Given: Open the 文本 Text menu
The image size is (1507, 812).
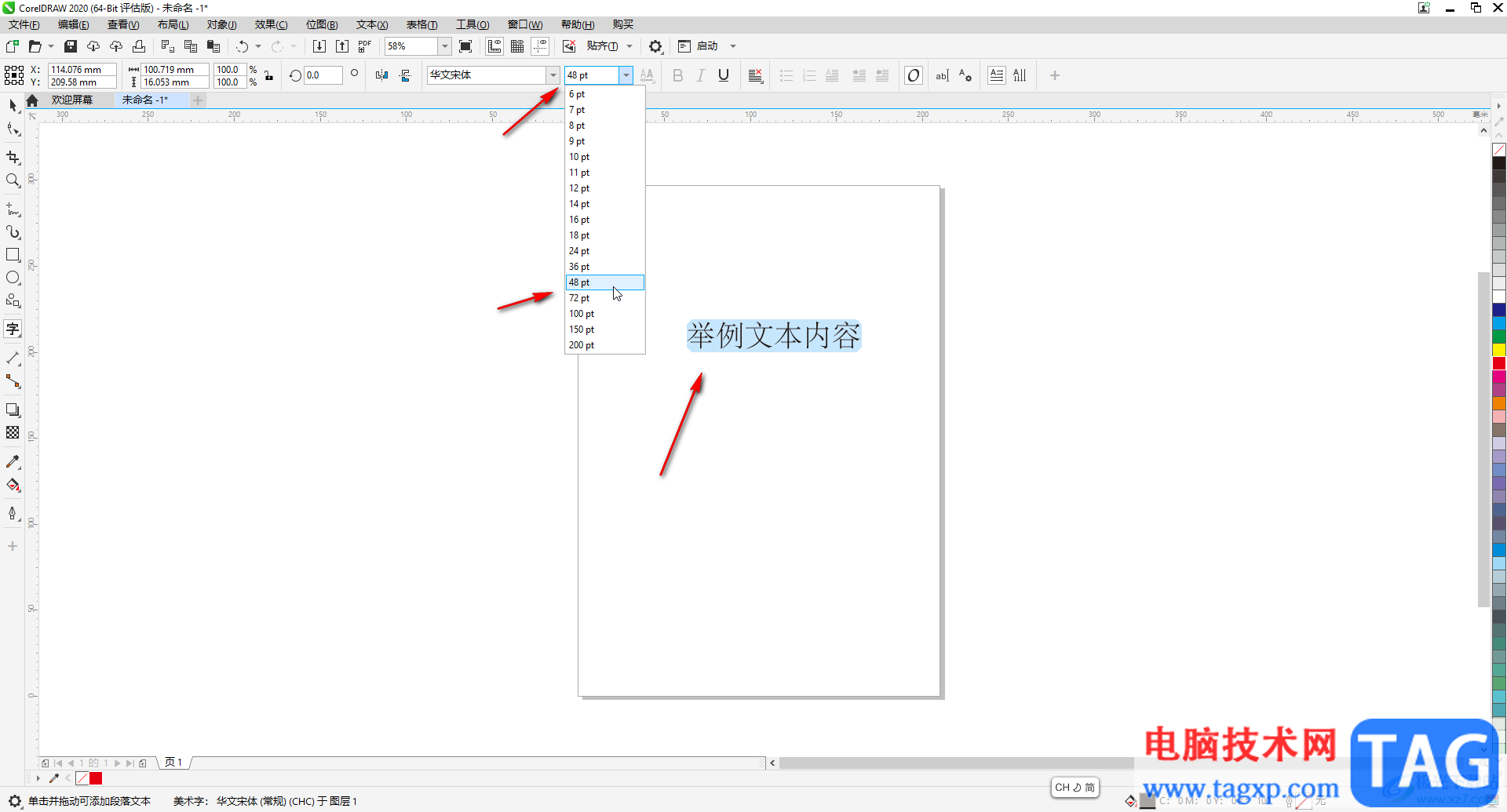Looking at the screenshot, I should point(372,25).
